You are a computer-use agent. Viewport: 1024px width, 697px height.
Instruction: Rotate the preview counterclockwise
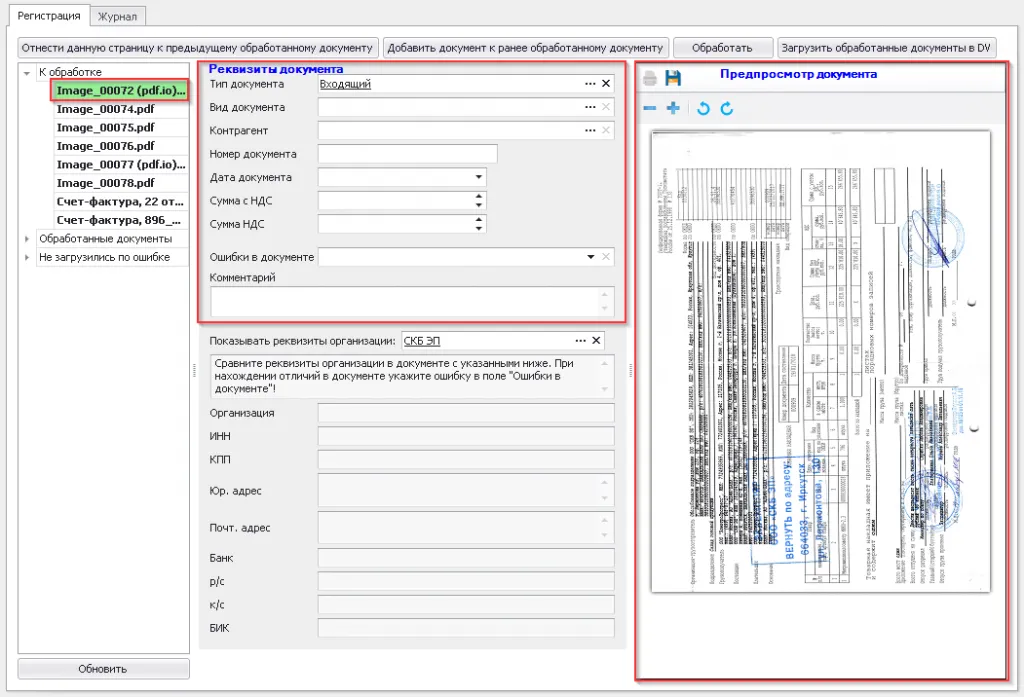click(x=703, y=108)
